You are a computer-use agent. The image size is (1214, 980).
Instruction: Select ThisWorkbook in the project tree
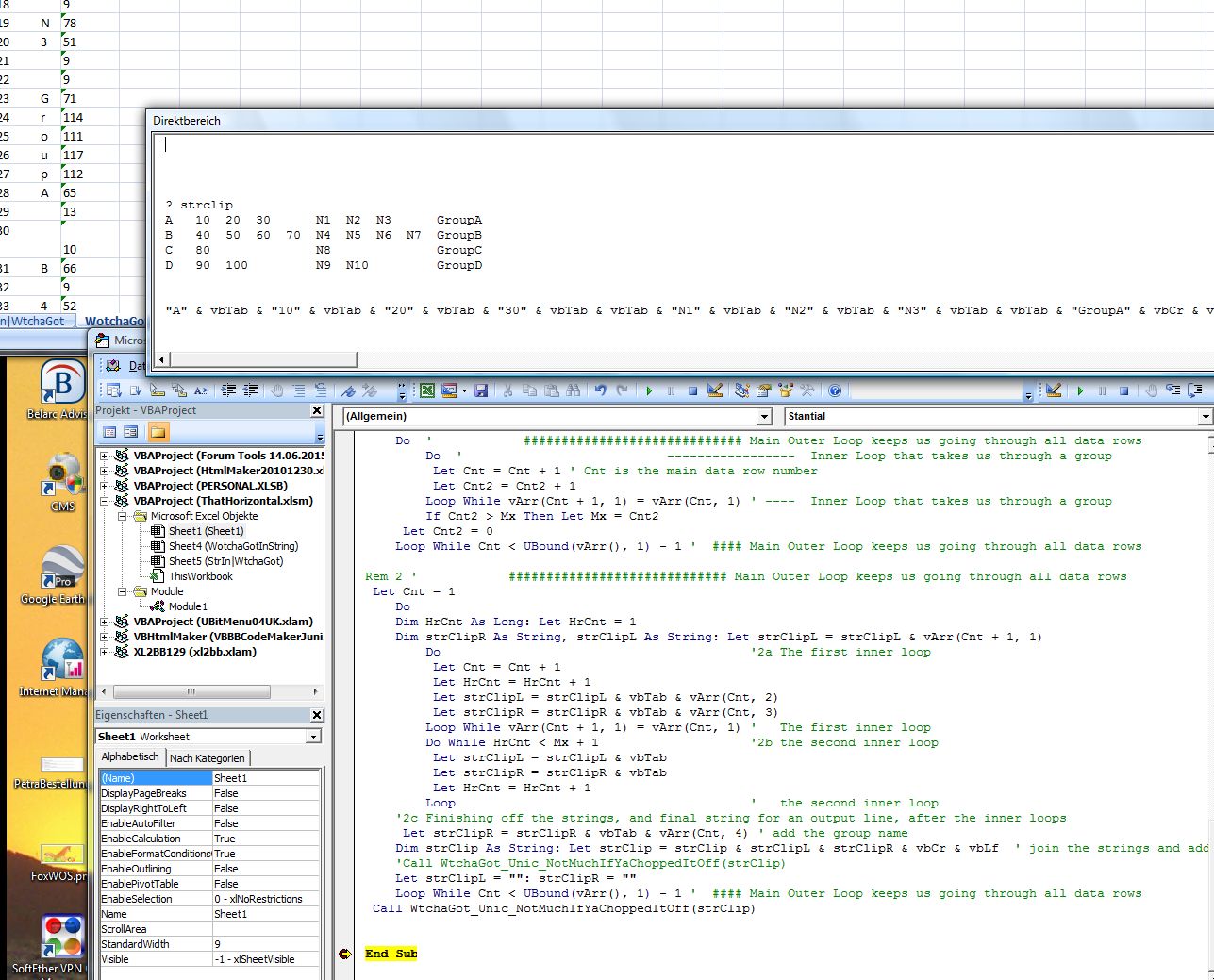coord(200,576)
